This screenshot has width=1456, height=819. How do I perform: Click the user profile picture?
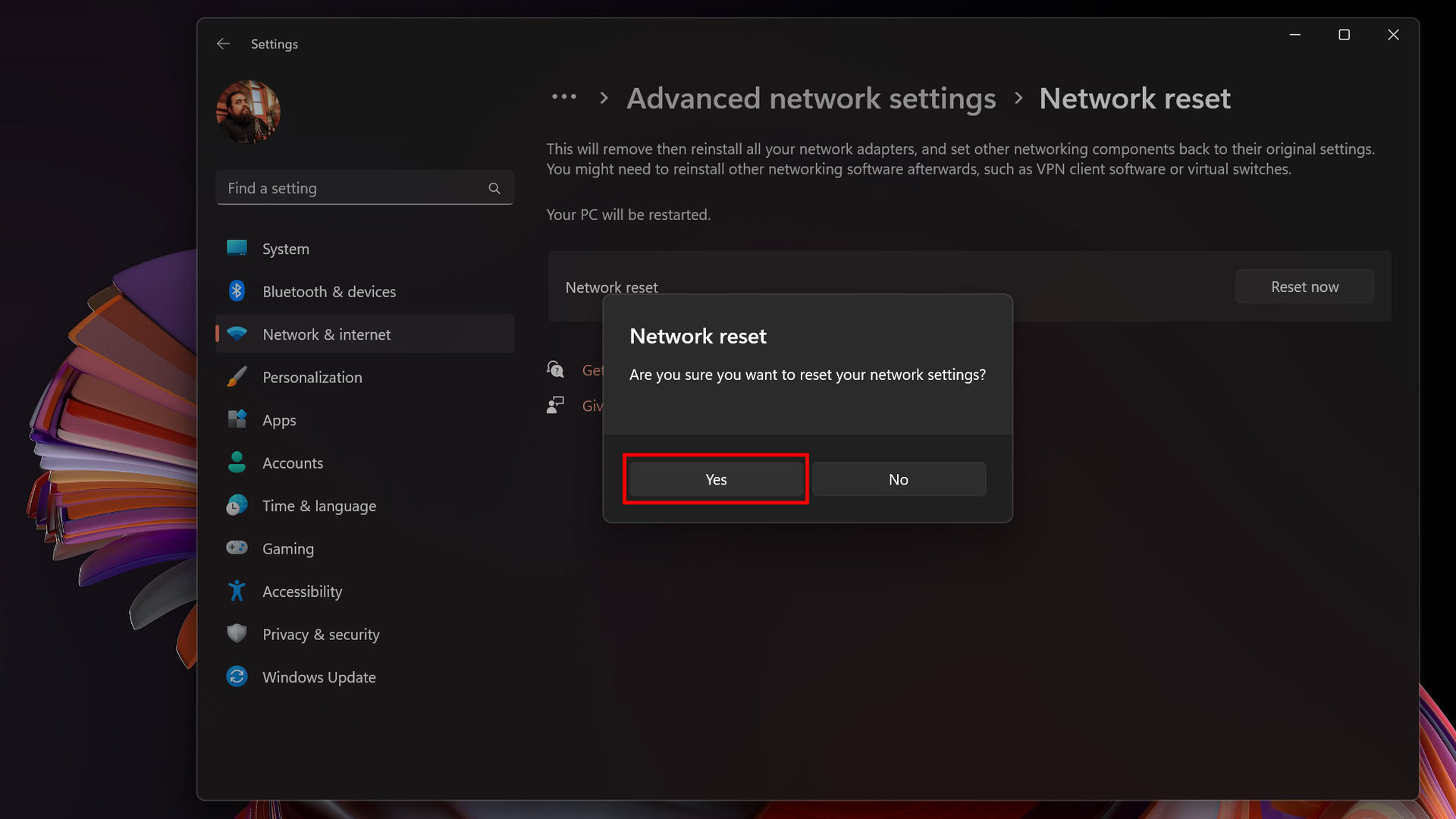pyautogui.click(x=248, y=111)
